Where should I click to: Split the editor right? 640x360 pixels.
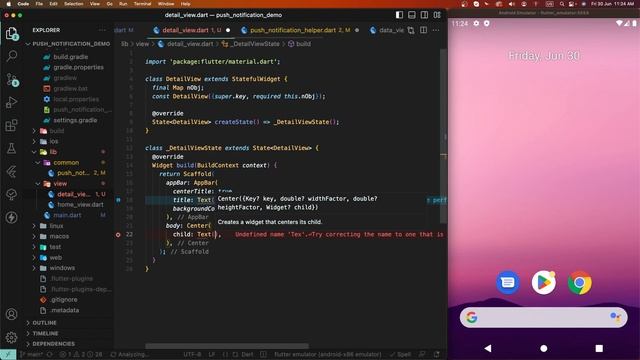[424, 30]
